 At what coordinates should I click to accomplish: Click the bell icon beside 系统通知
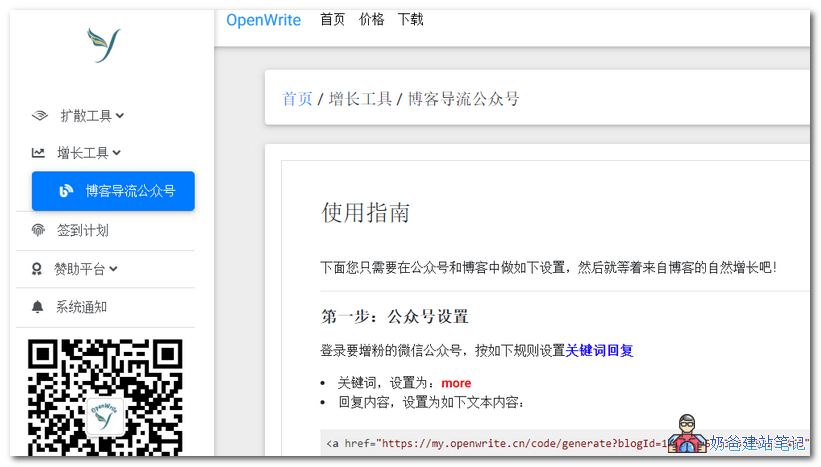pyautogui.click(x=38, y=307)
